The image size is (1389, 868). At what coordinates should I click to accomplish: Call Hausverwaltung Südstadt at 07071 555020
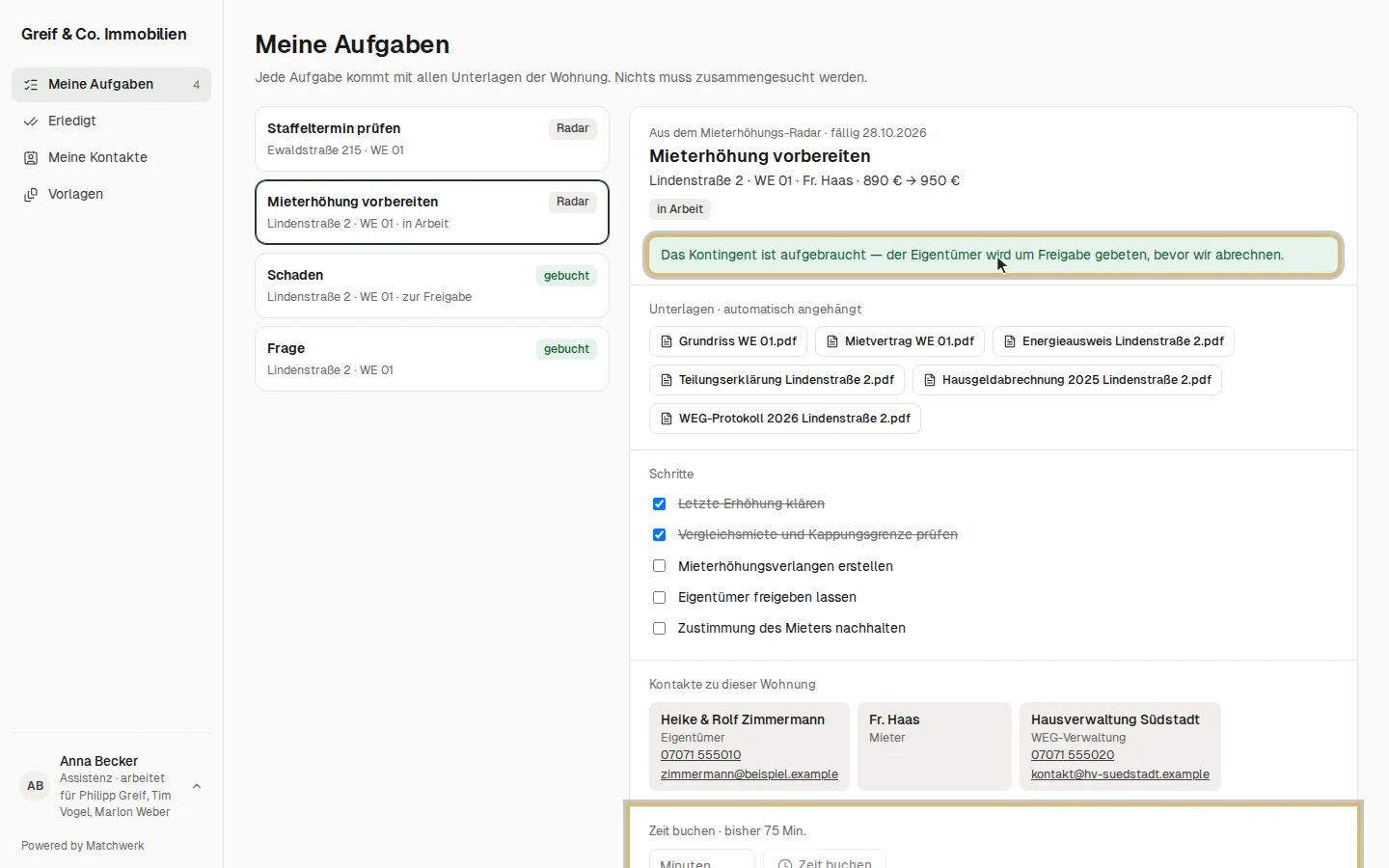coord(1073,755)
